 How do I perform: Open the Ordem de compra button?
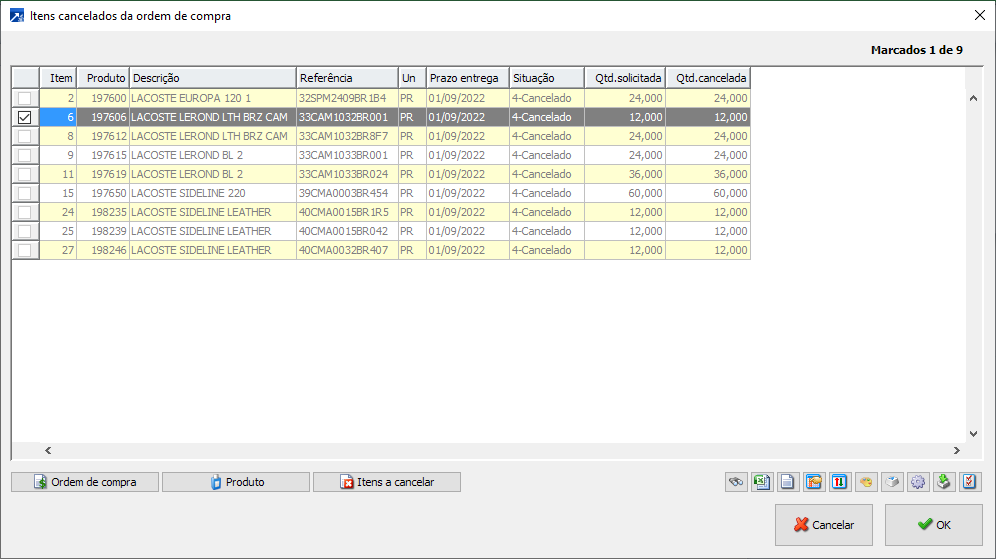(84, 482)
